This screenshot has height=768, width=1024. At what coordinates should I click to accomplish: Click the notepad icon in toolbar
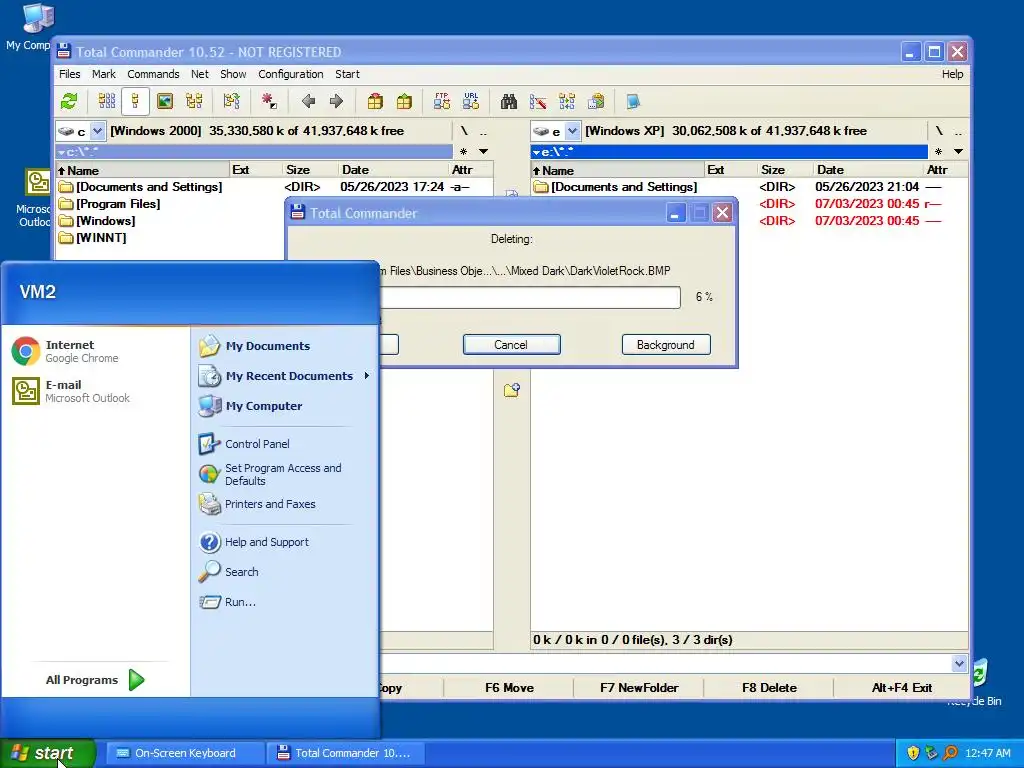coord(633,101)
